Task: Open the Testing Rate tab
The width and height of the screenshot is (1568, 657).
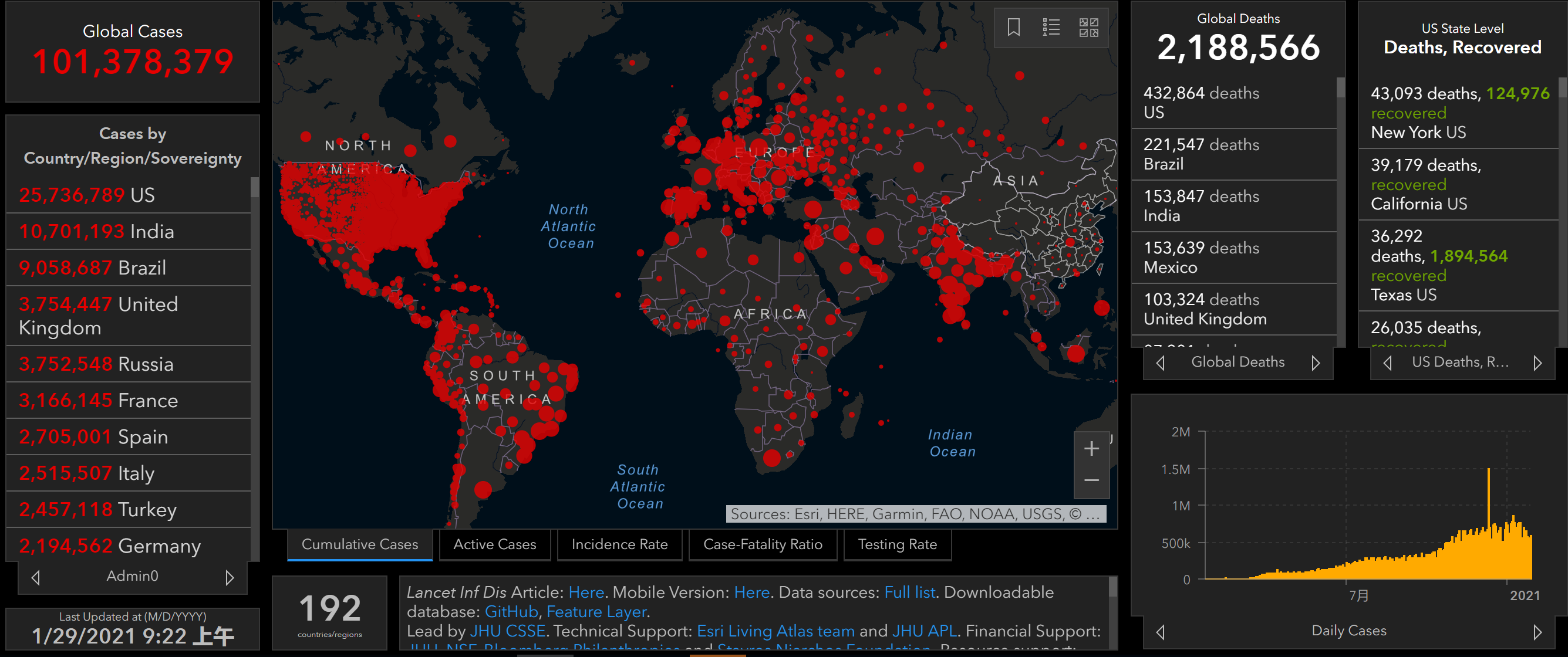Action: [897, 544]
